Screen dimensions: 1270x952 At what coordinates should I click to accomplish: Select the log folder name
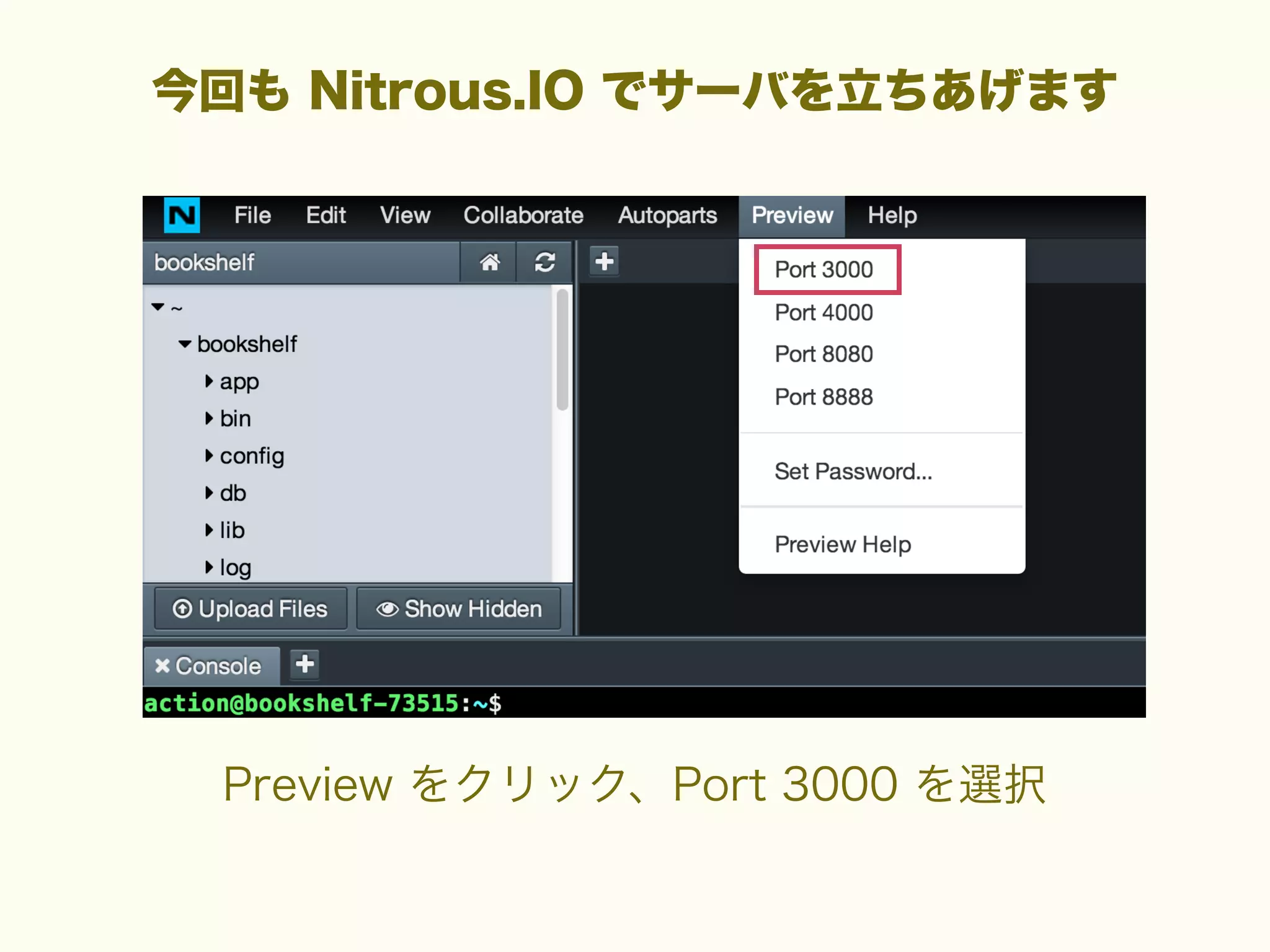[236, 568]
